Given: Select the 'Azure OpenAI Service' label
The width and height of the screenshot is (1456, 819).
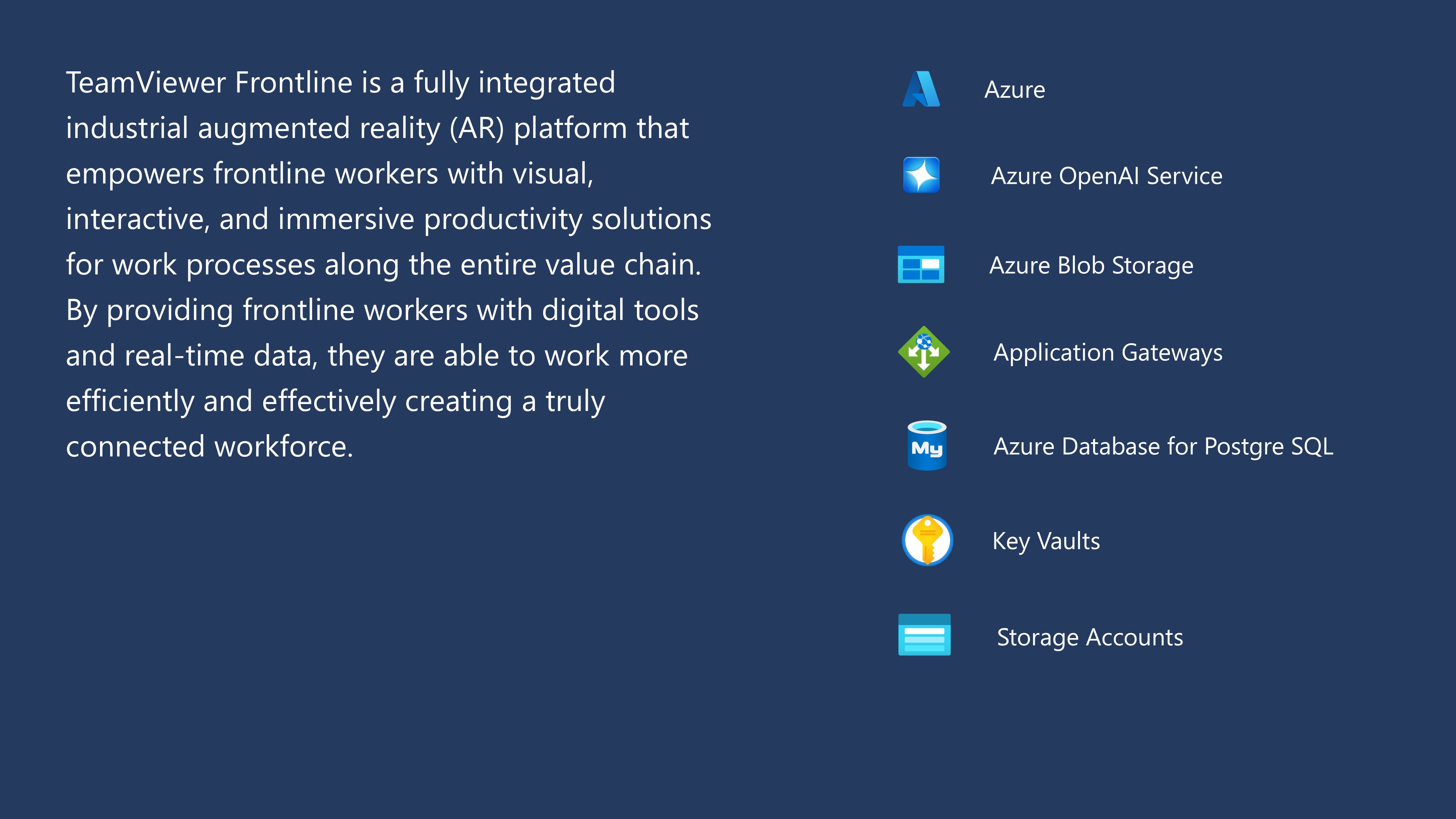Looking at the screenshot, I should [x=1107, y=176].
